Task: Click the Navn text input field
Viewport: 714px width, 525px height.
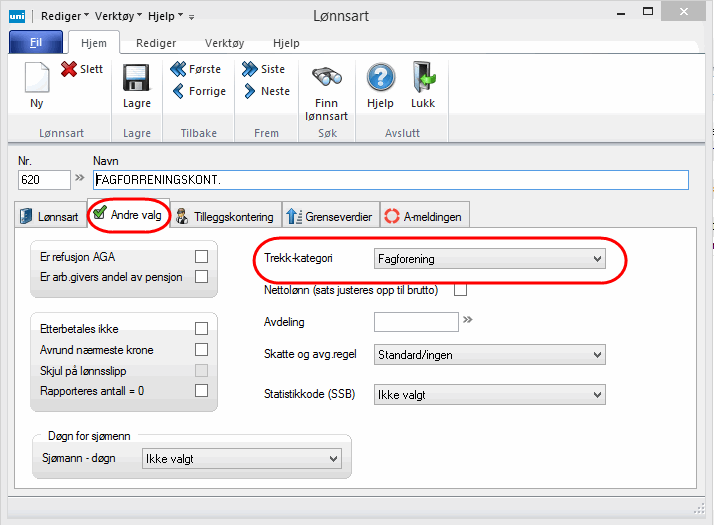Action: point(390,180)
